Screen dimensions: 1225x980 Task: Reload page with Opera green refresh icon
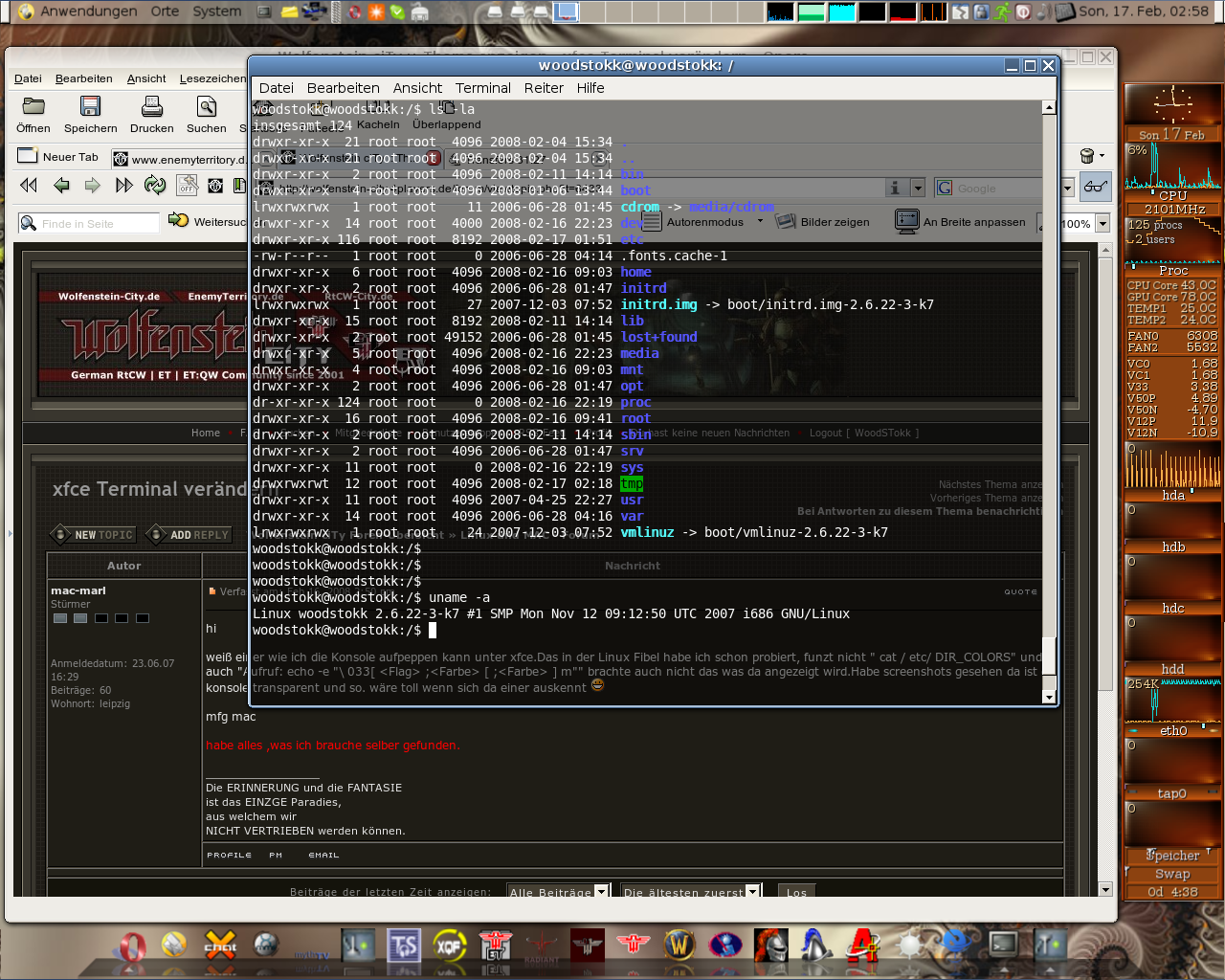[x=155, y=185]
